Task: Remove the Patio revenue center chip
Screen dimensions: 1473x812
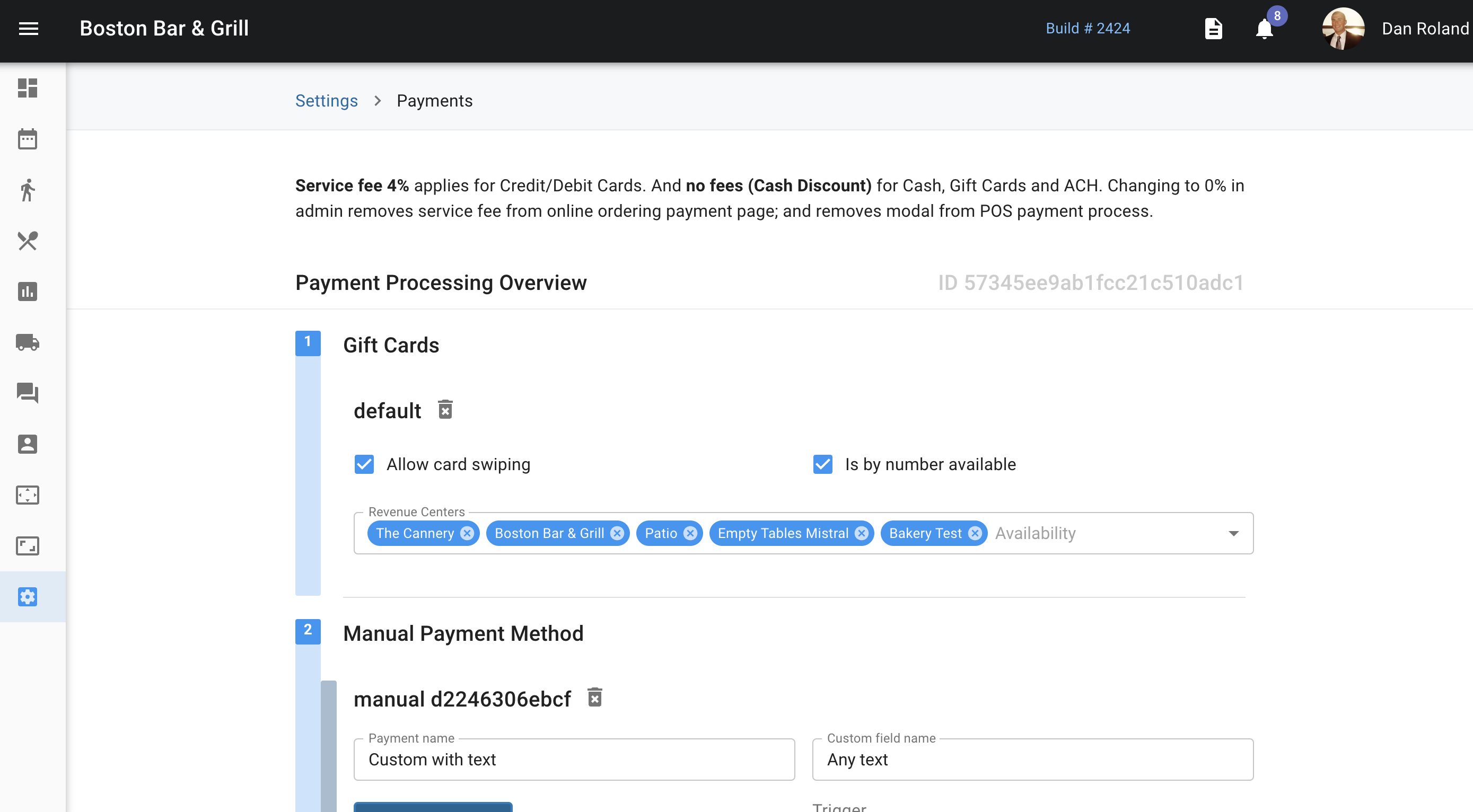Action: [x=690, y=533]
